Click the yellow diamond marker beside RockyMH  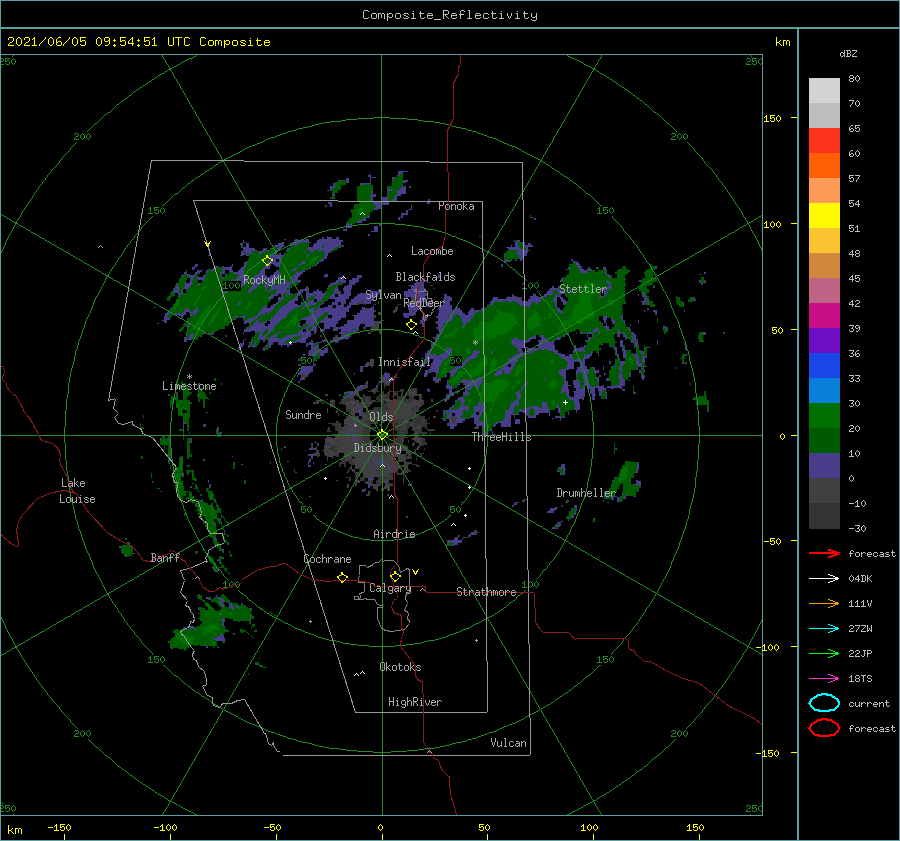pyautogui.click(x=267, y=261)
